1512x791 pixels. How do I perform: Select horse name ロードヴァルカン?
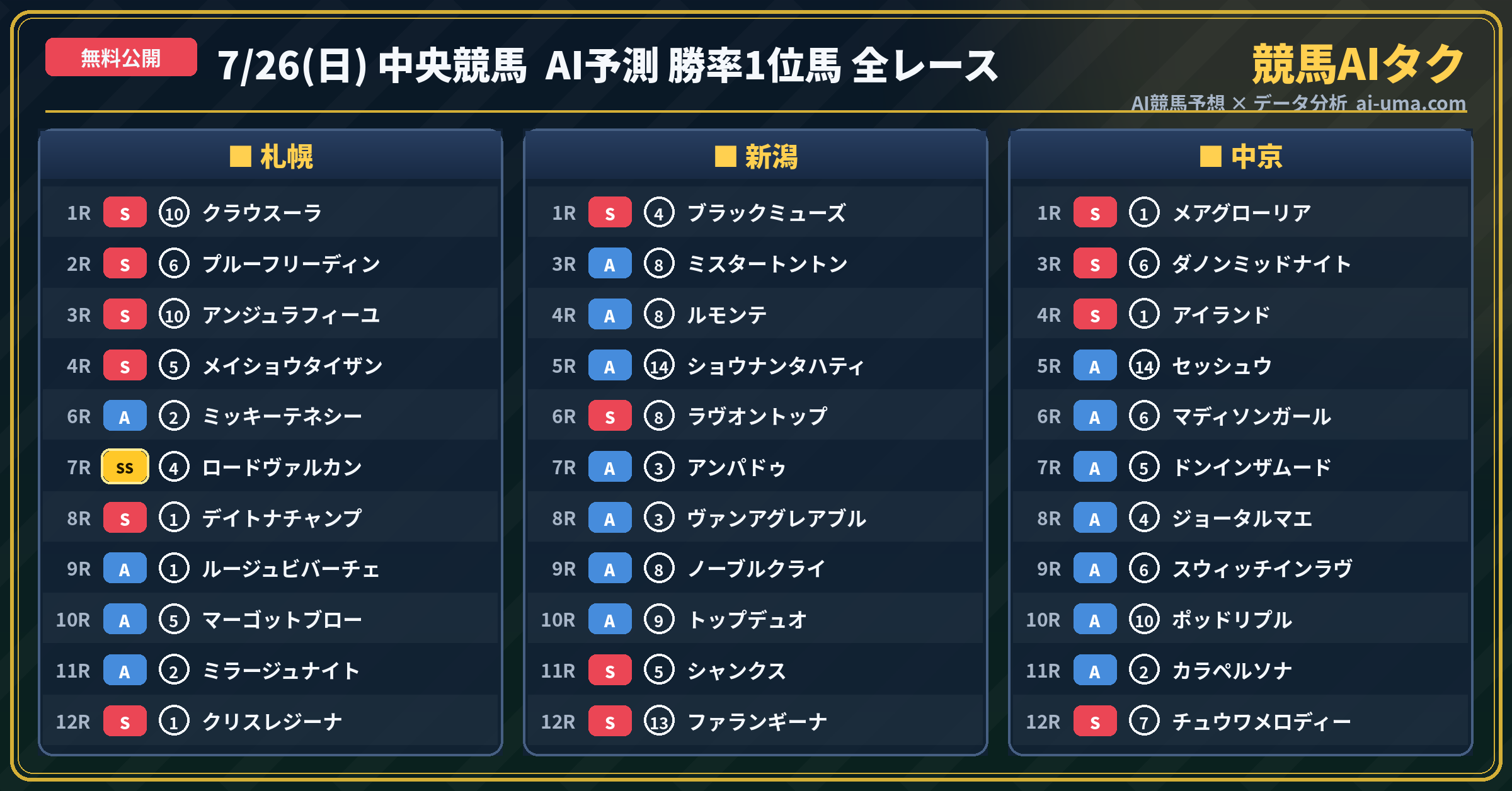pyautogui.click(x=282, y=467)
